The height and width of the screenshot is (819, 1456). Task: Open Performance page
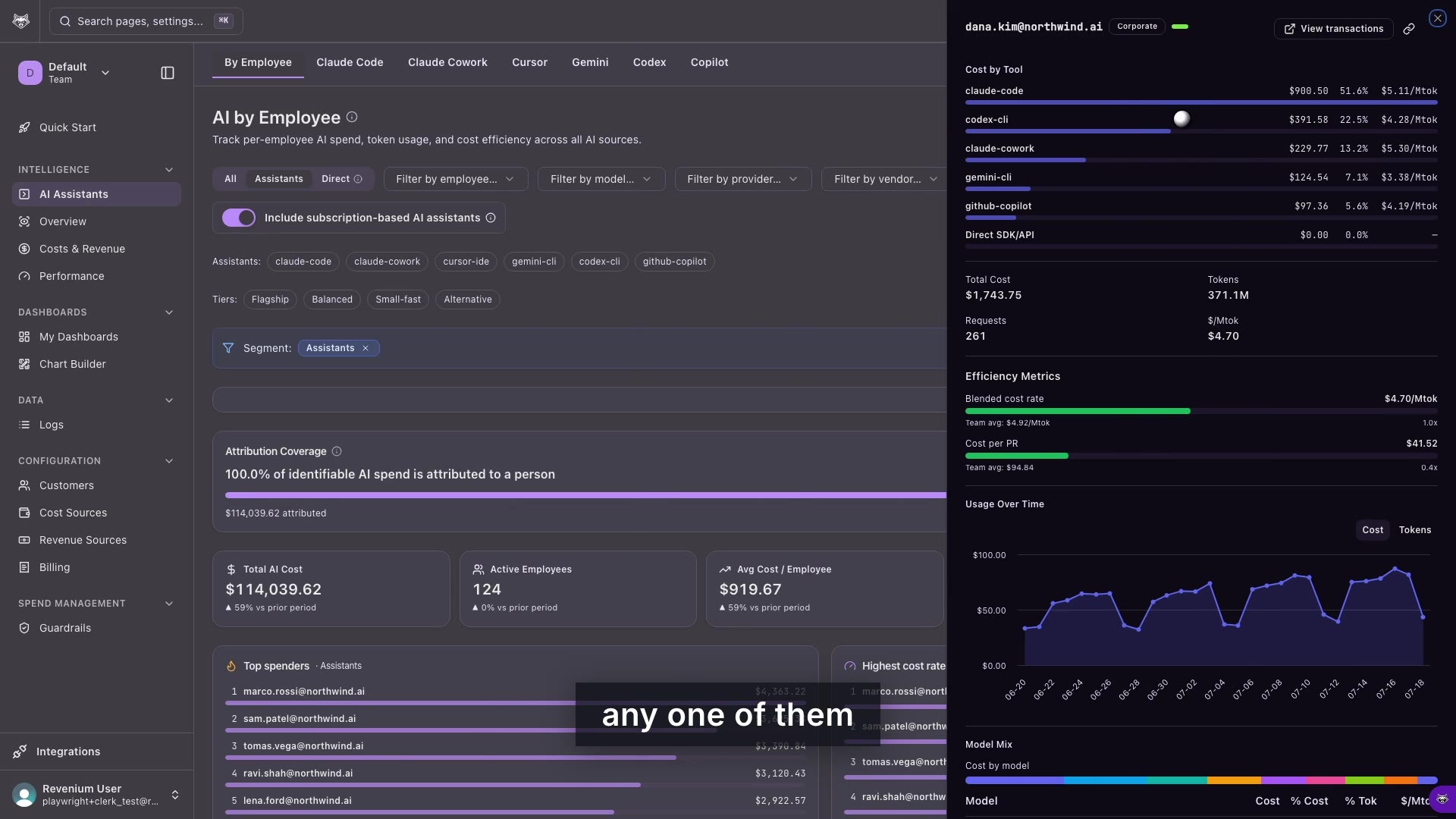pyautogui.click(x=96, y=276)
